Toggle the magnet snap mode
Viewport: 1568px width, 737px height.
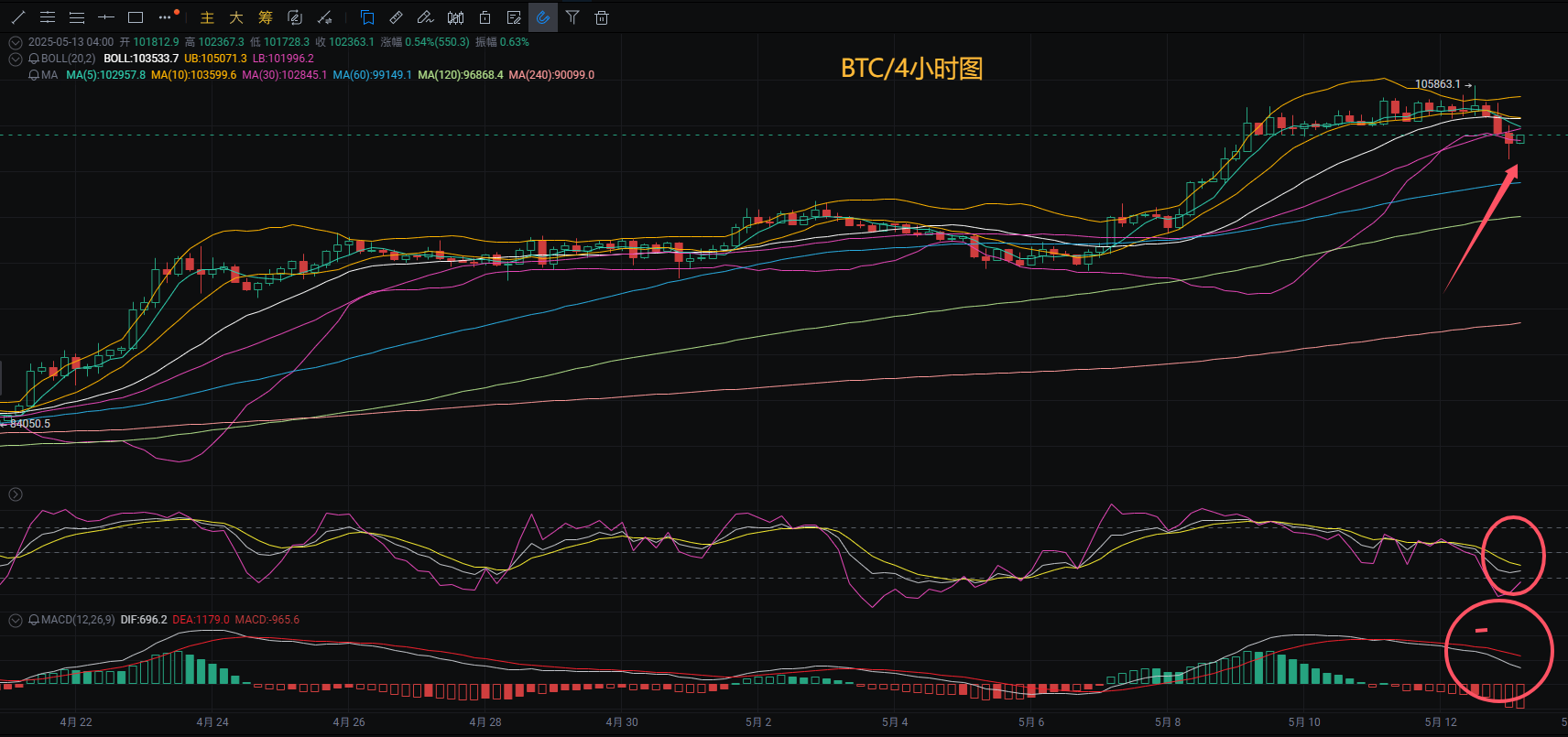click(543, 17)
